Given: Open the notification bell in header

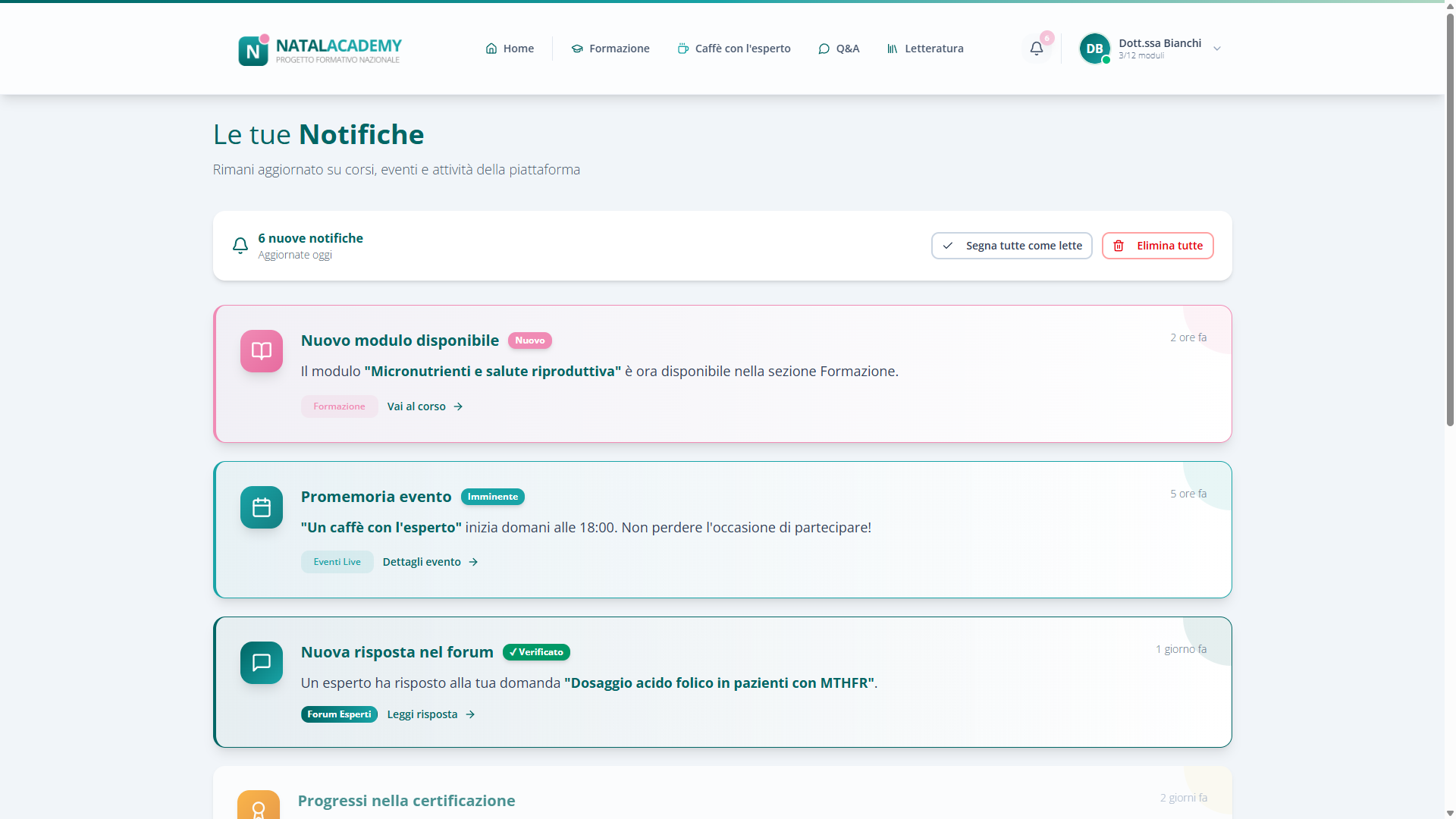Looking at the screenshot, I should point(1036,49).
